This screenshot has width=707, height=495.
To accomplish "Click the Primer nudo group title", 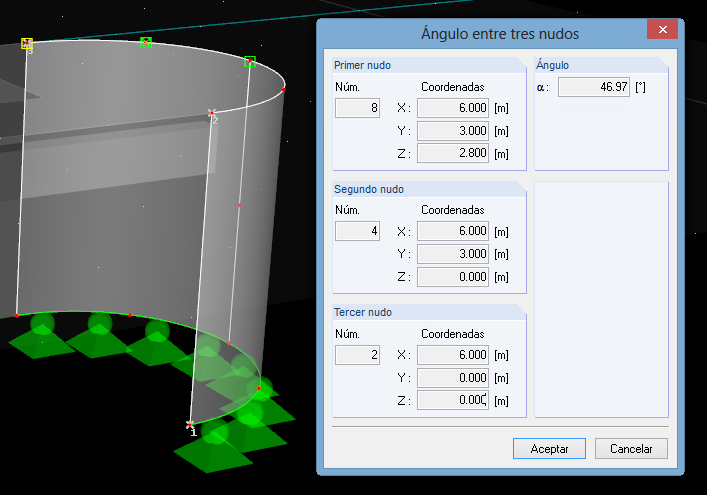I will (362, 65).
